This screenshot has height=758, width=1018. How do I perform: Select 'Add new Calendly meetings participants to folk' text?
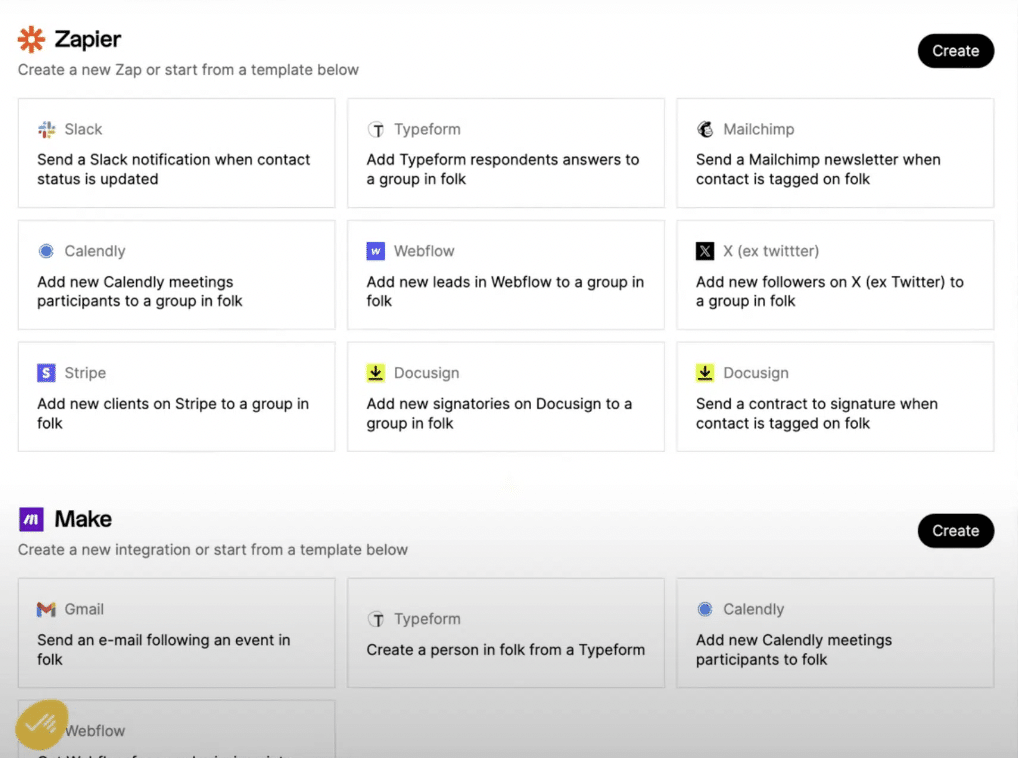(794, 650)
